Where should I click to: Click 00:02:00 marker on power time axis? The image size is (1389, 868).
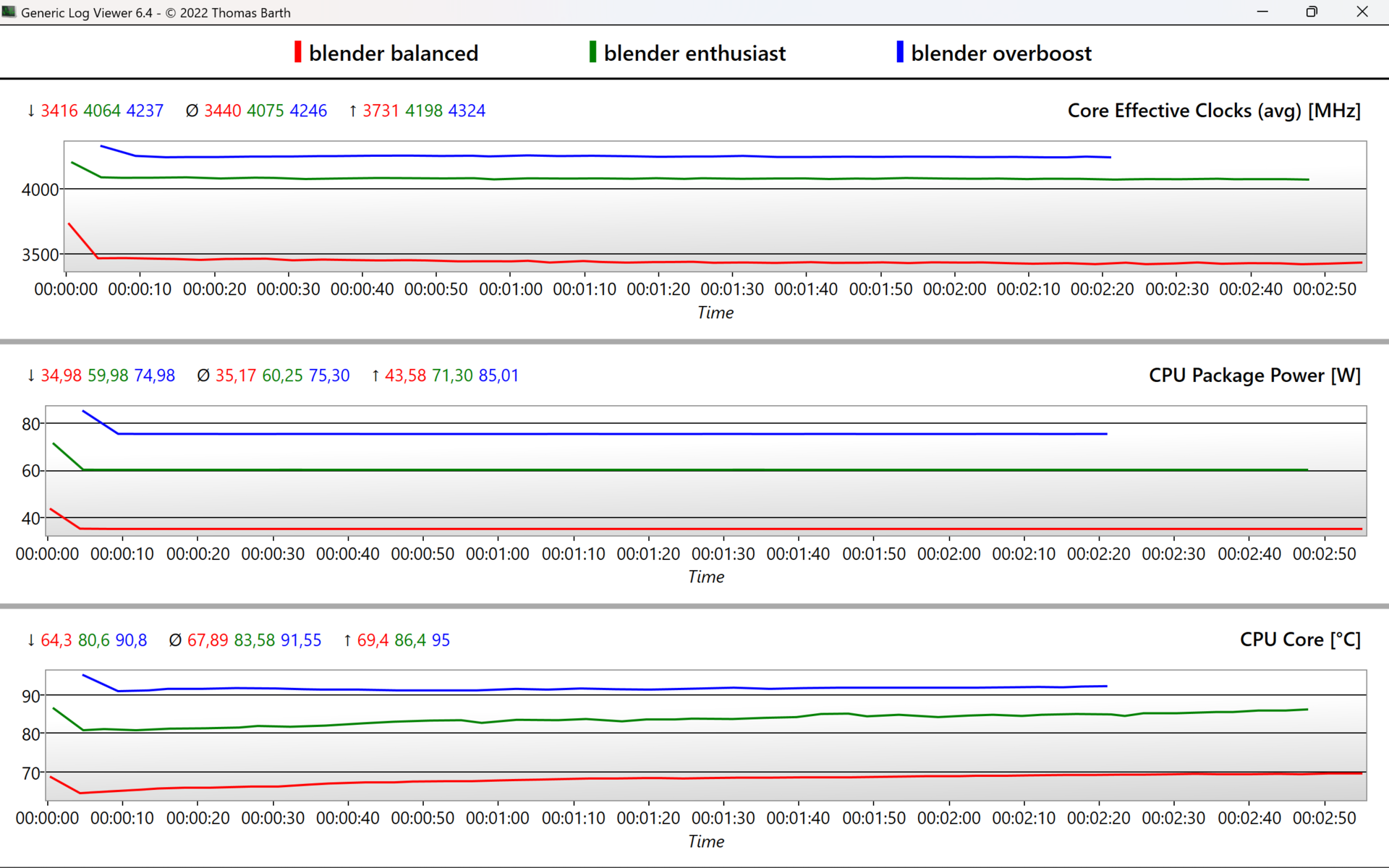948,554
